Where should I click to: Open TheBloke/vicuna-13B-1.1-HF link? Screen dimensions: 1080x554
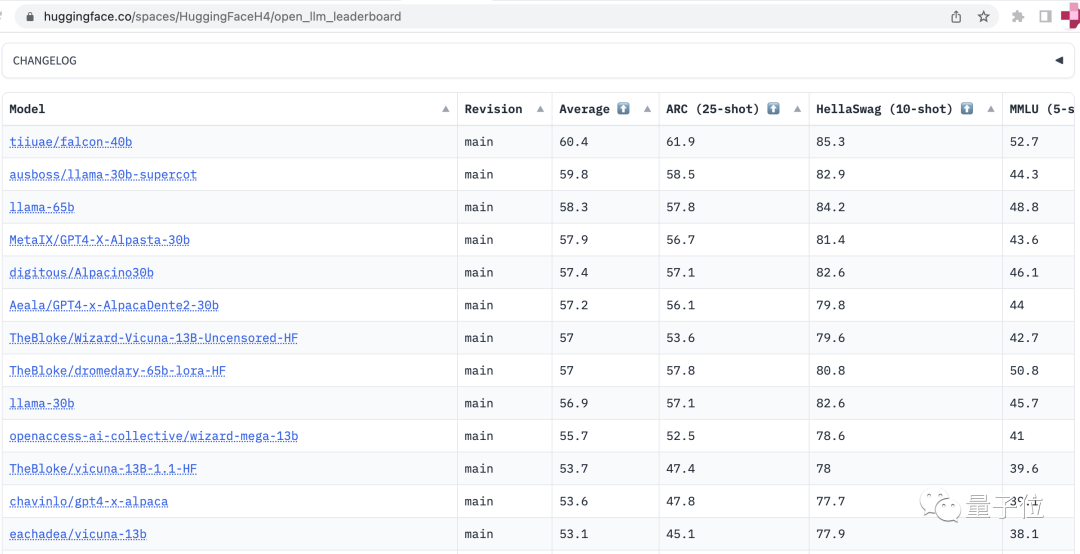[x=103, y=469]
